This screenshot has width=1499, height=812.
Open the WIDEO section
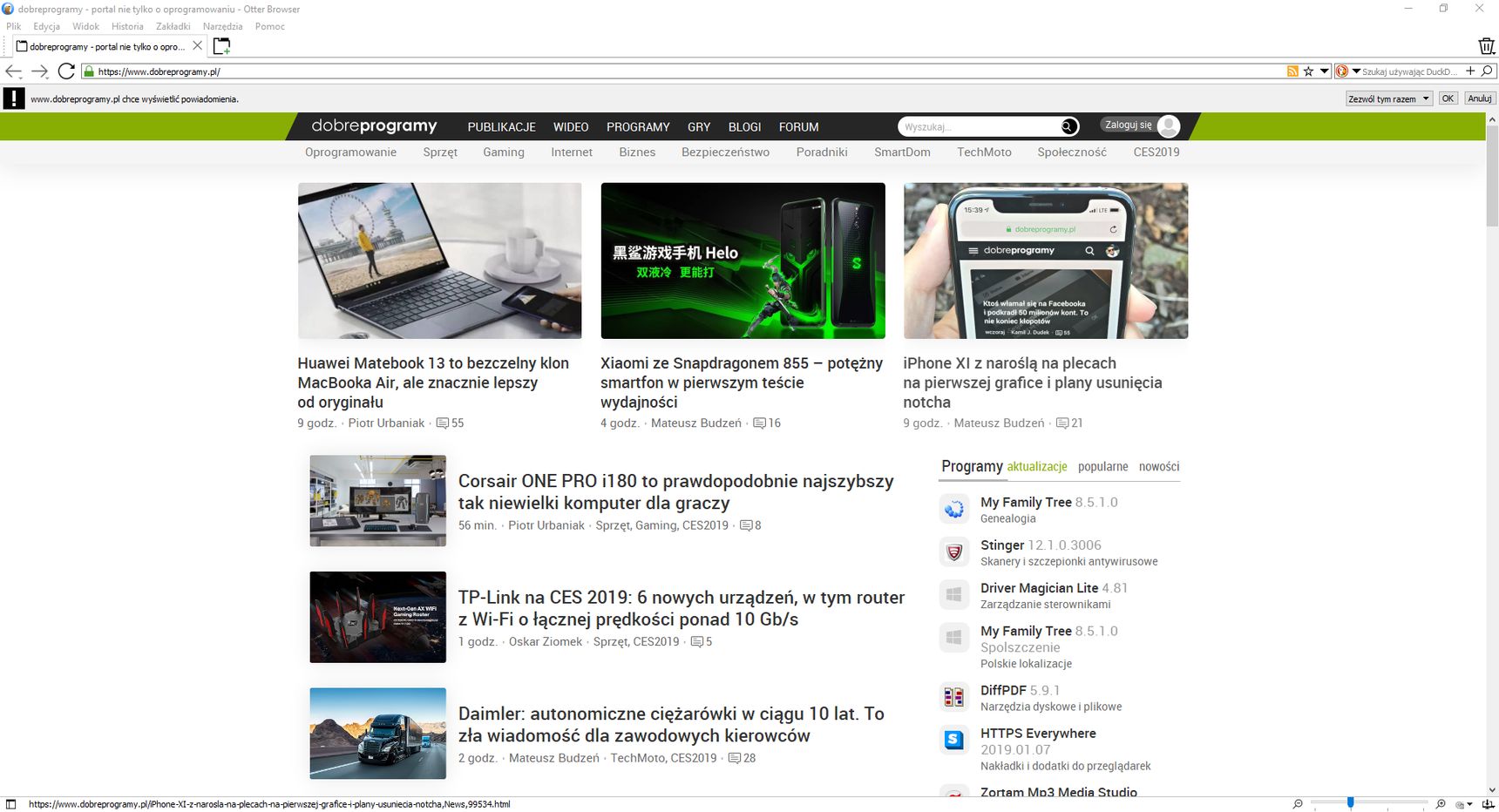point(571,127)
